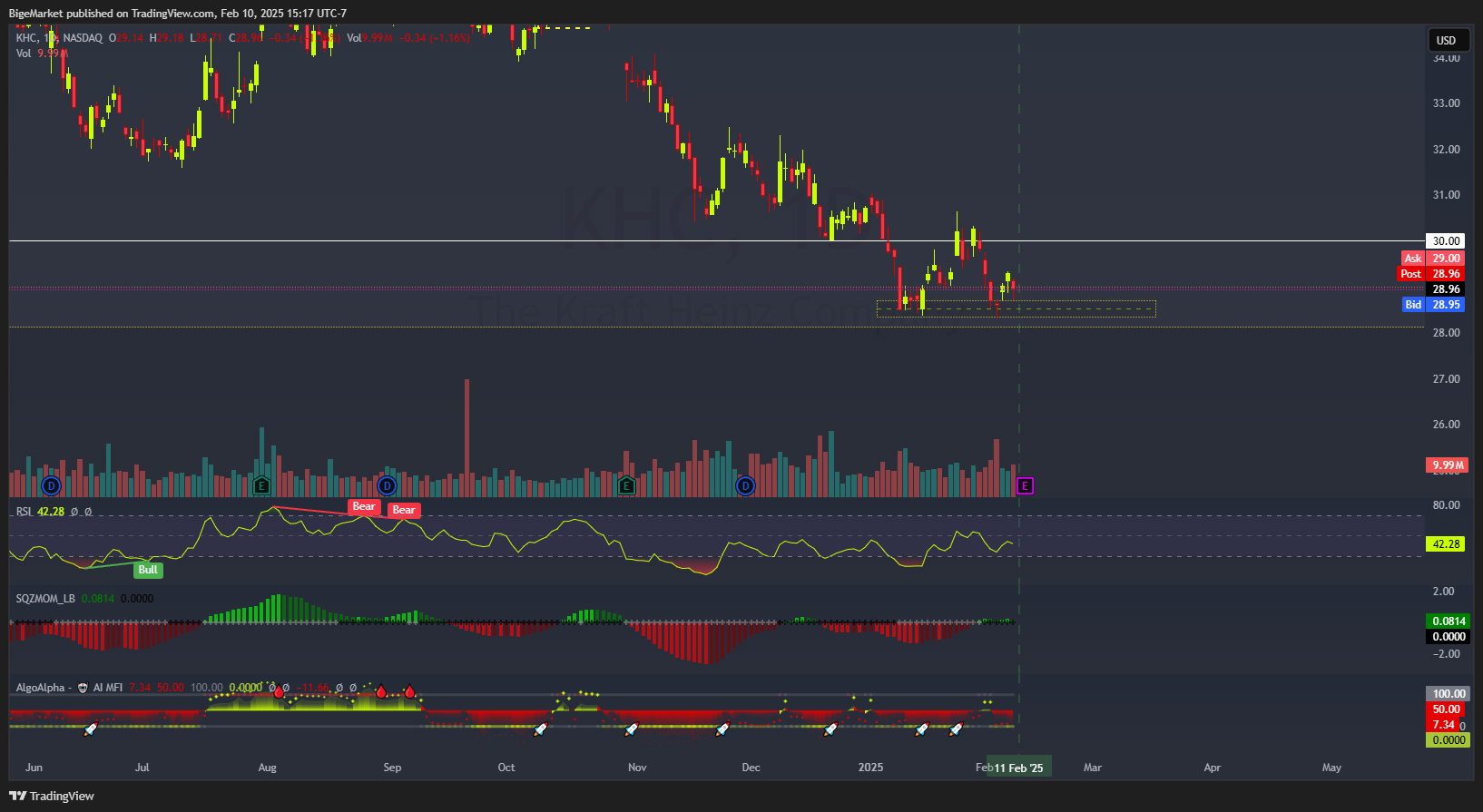Screen dimensions: 1483x812
Task: Click the first red Bear divergence label
Action: [364, 506]
